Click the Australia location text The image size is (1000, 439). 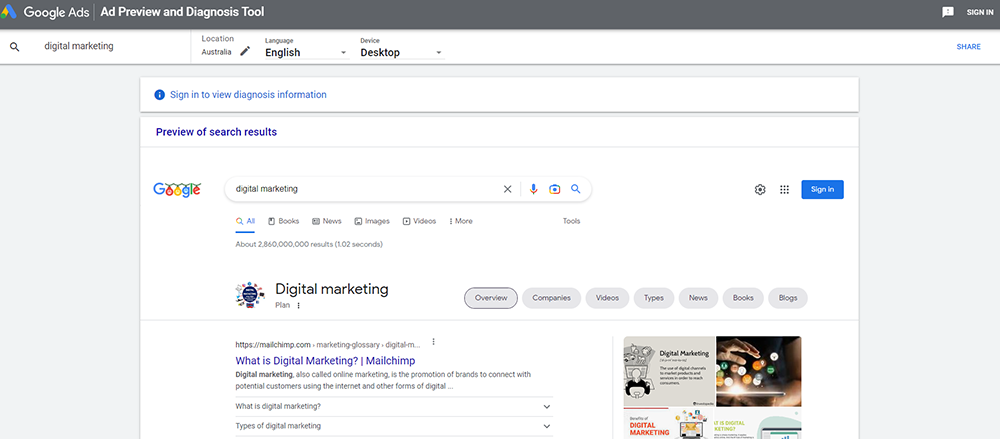point(216,52)
